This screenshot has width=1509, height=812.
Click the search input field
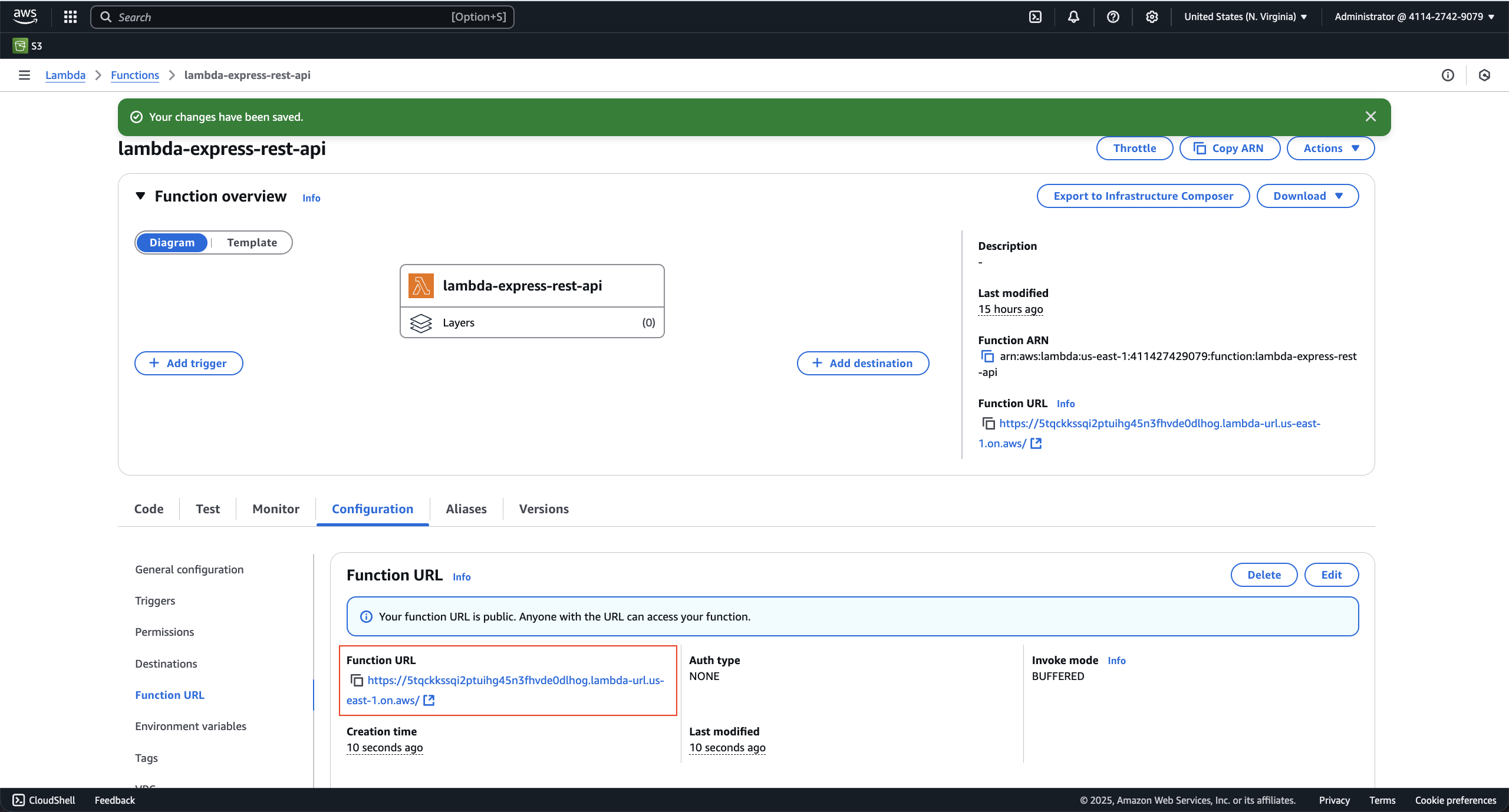pyautogui.click(x=283, y=17)
